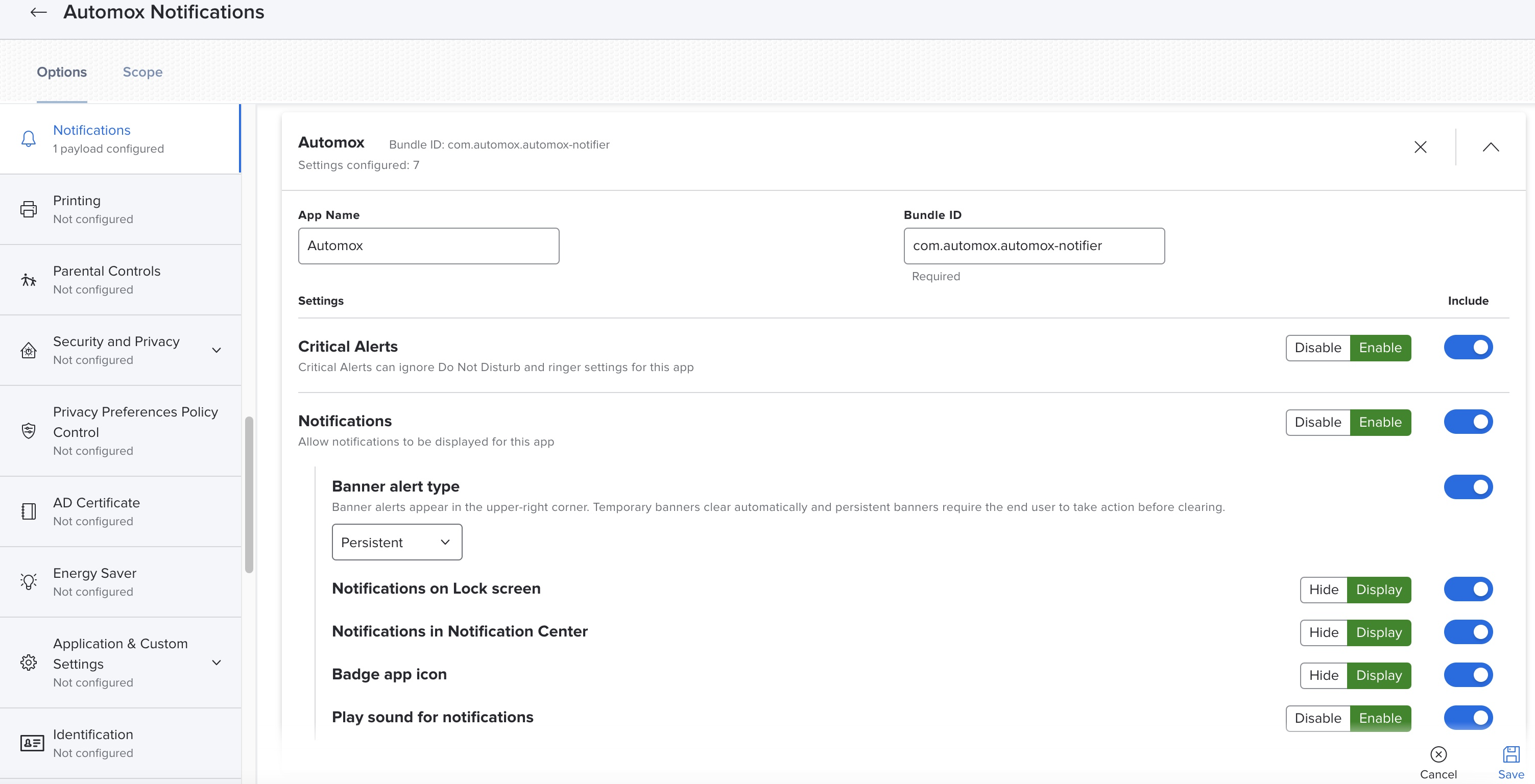Viewport: 1535px width, 784px height.
Task: Click the Save label text
Action: [1511, 774]
